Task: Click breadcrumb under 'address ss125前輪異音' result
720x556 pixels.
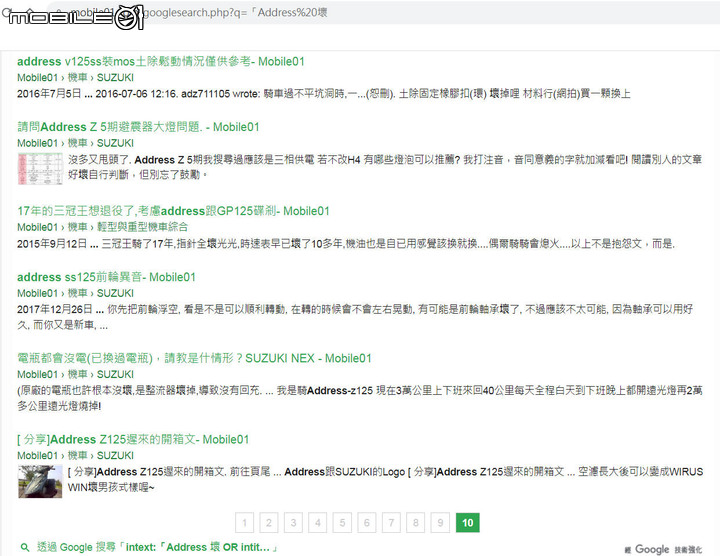Action: pos(75,293)
